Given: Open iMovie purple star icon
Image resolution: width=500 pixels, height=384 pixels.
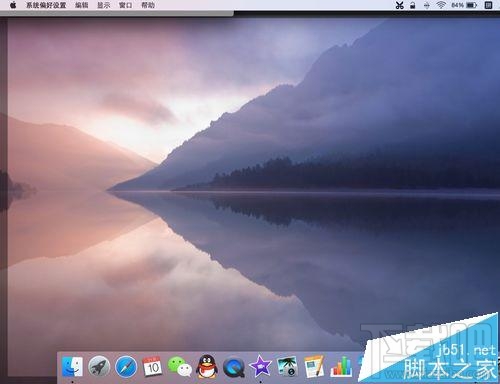Looking at the screenshot, I should point(260,367).
